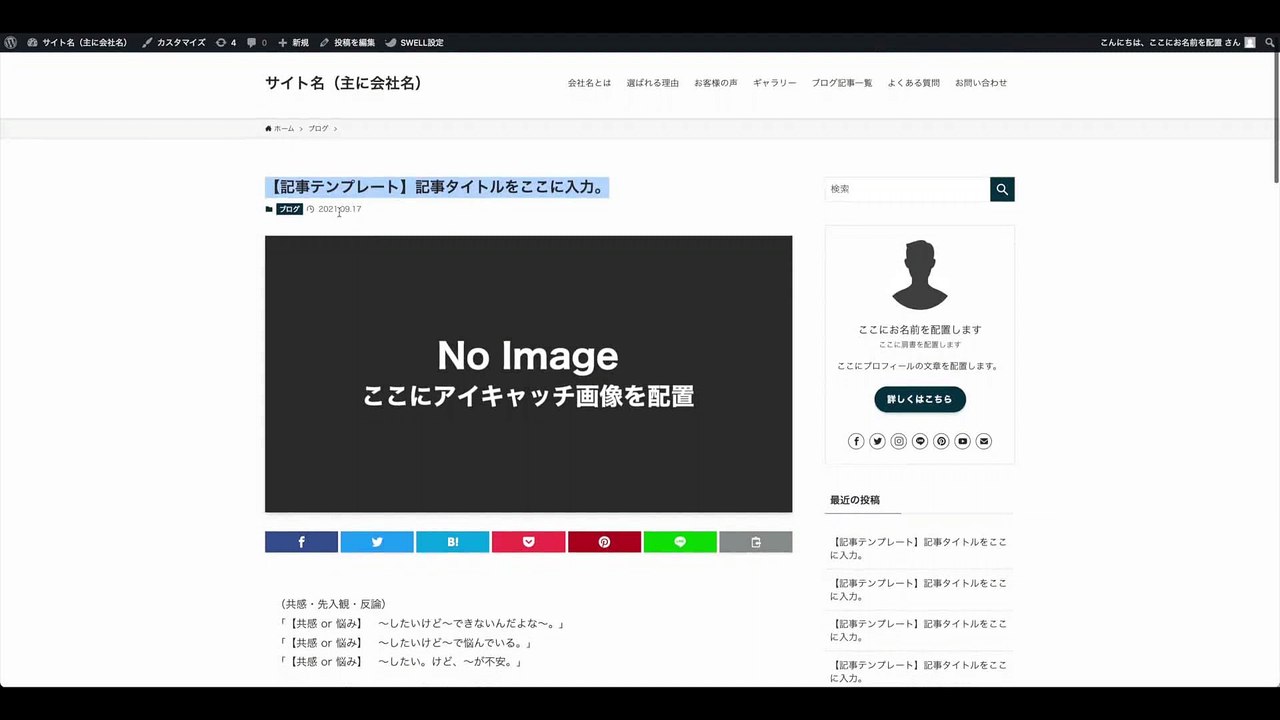The image size is (1280, 720).
Task: Open the second recent post link
Action: point(919,589)
